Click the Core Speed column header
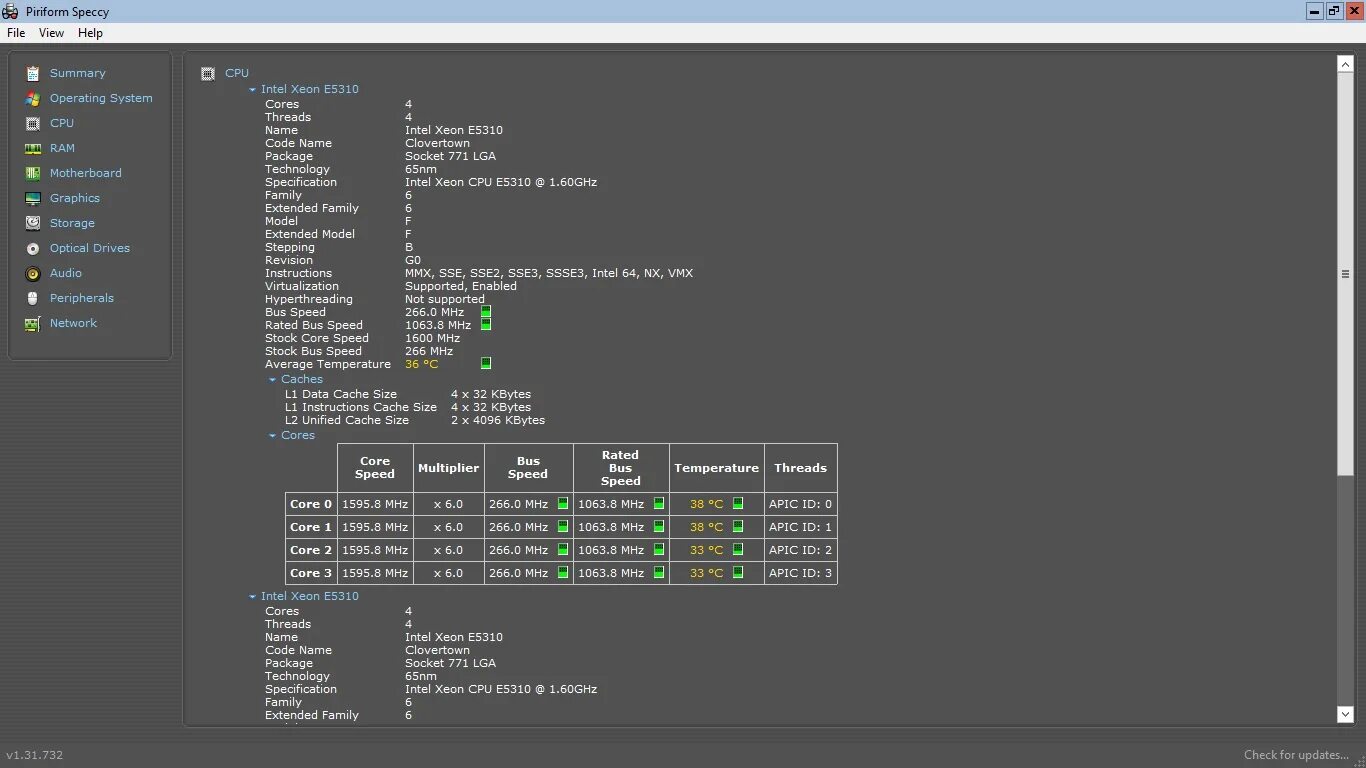The image size is (1366, 768). point(375,467)
